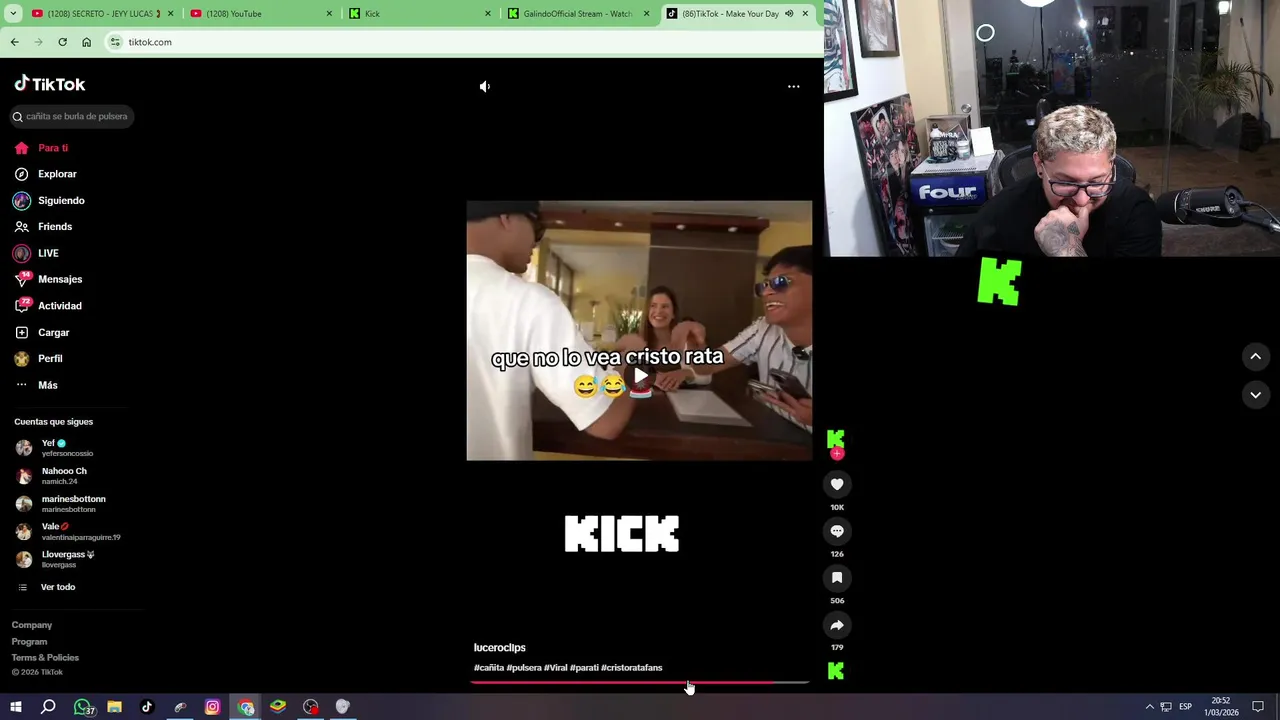Click the #cristoratafans hashtag
1280x720 pixels.
[x=631, y=668]
